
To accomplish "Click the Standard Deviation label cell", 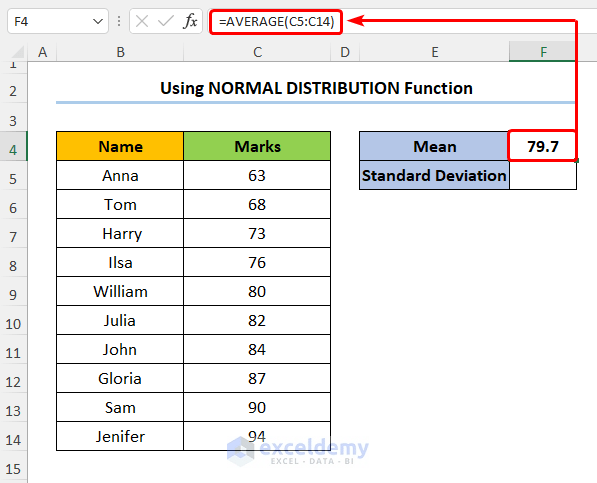I will coord(434,175).
